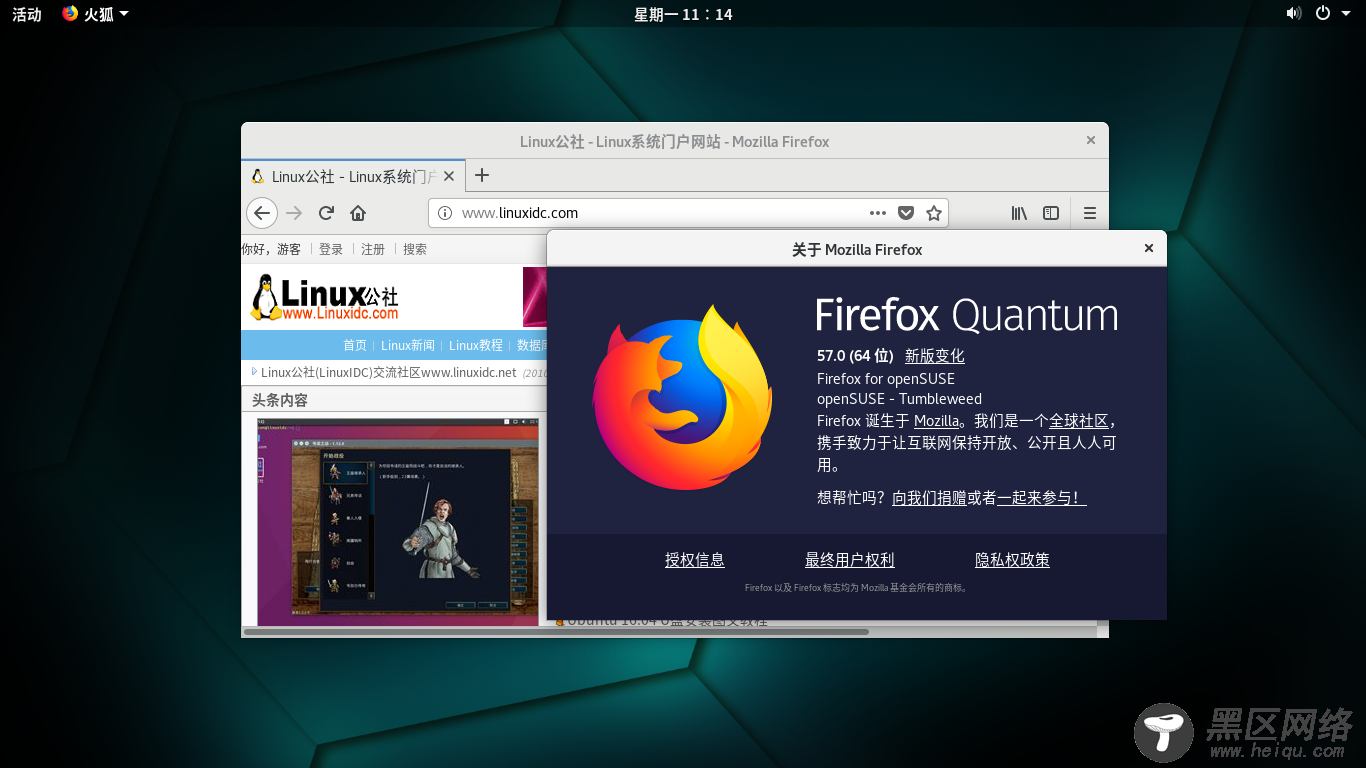Open the 全球社区 global community link
1366x768 pixels.
coord(1079,421)
